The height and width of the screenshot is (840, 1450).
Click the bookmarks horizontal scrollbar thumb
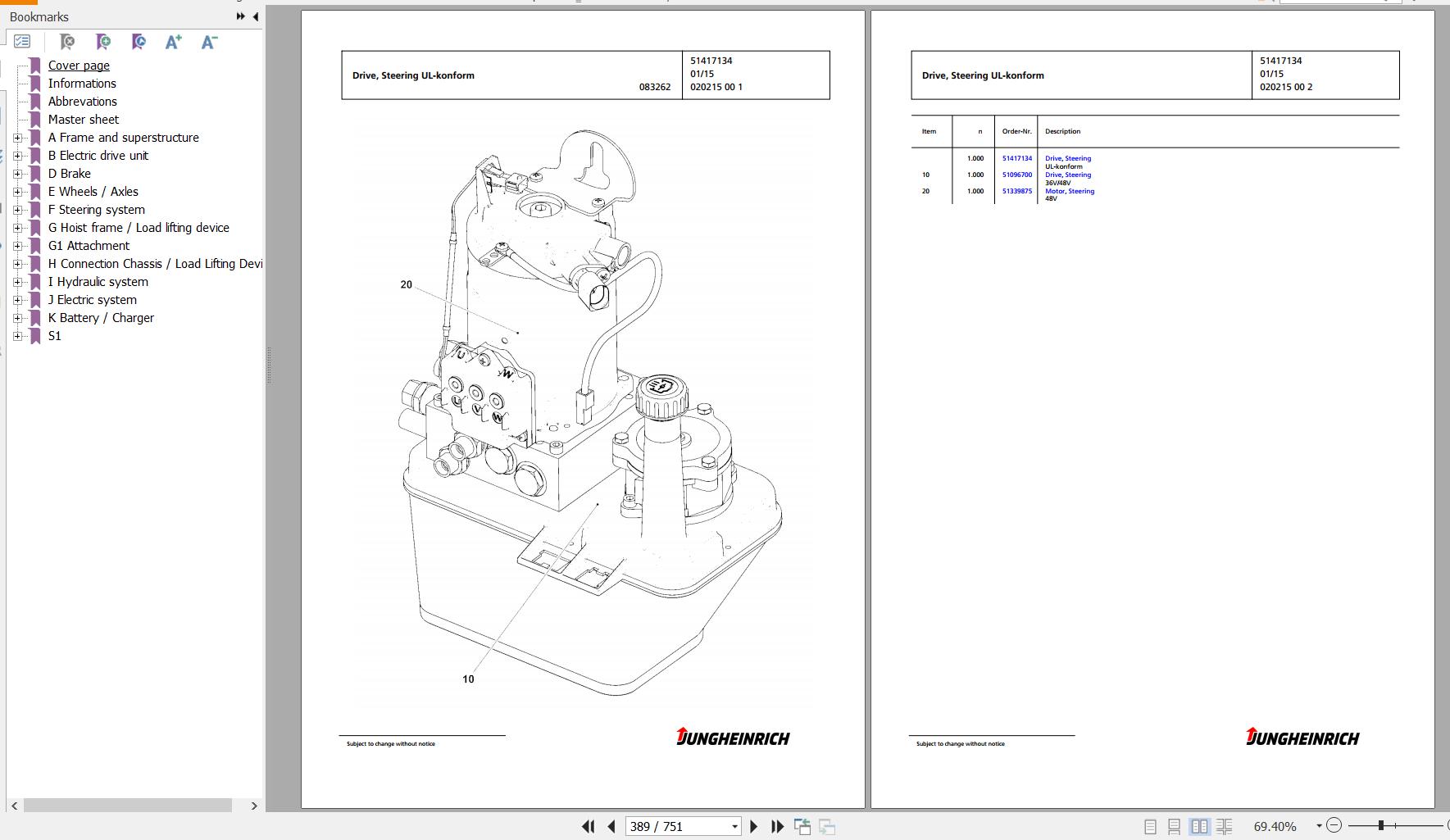[x=127, y=806]
